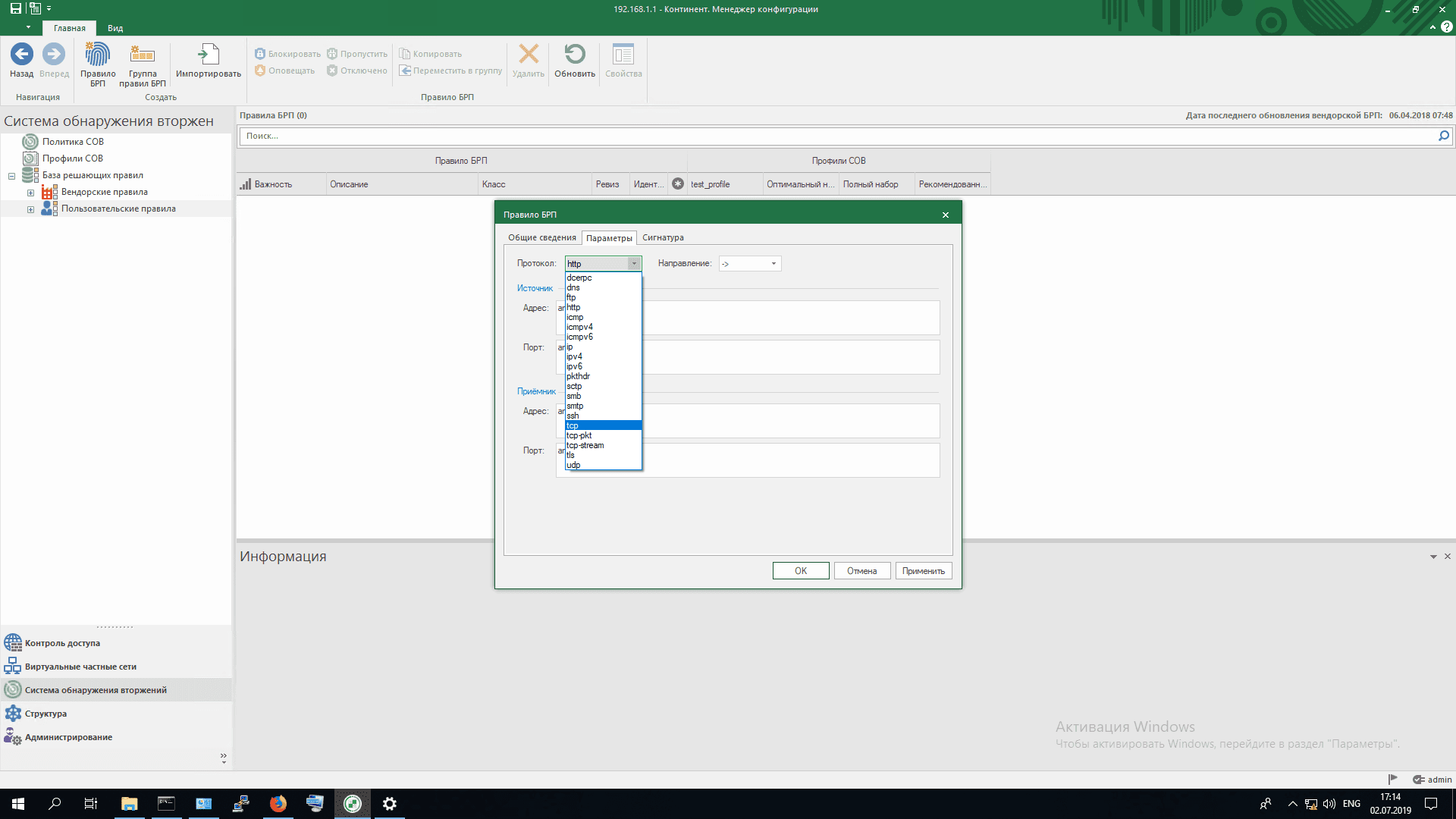Click the Импортировать ribbon icon
Screen dimensions: 1456x819
point(208,55)
